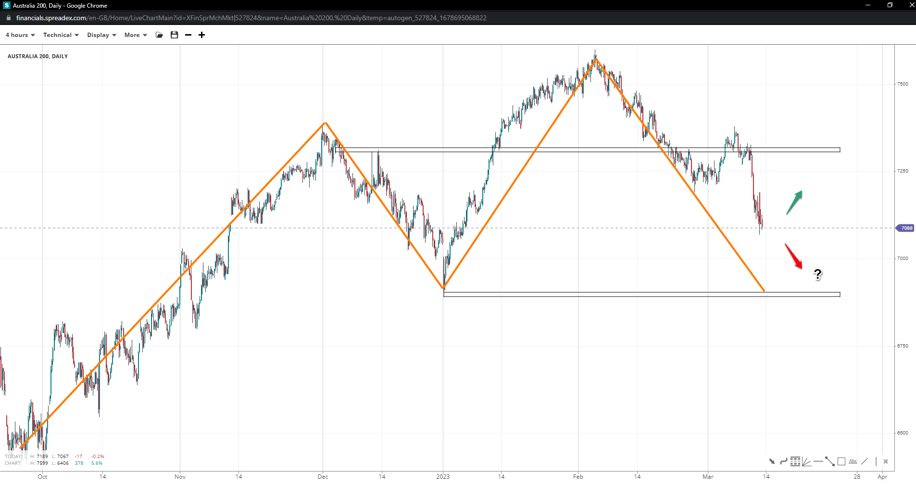Select the arrow drawing tool
916x484 pixels.
771,462
